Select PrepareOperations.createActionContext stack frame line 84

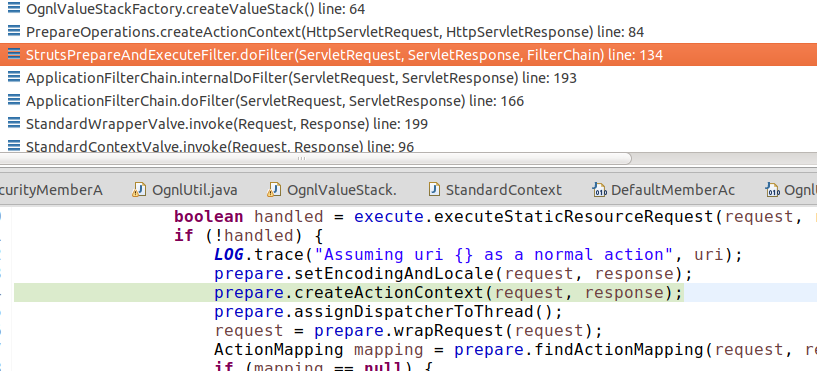(335, 32)
